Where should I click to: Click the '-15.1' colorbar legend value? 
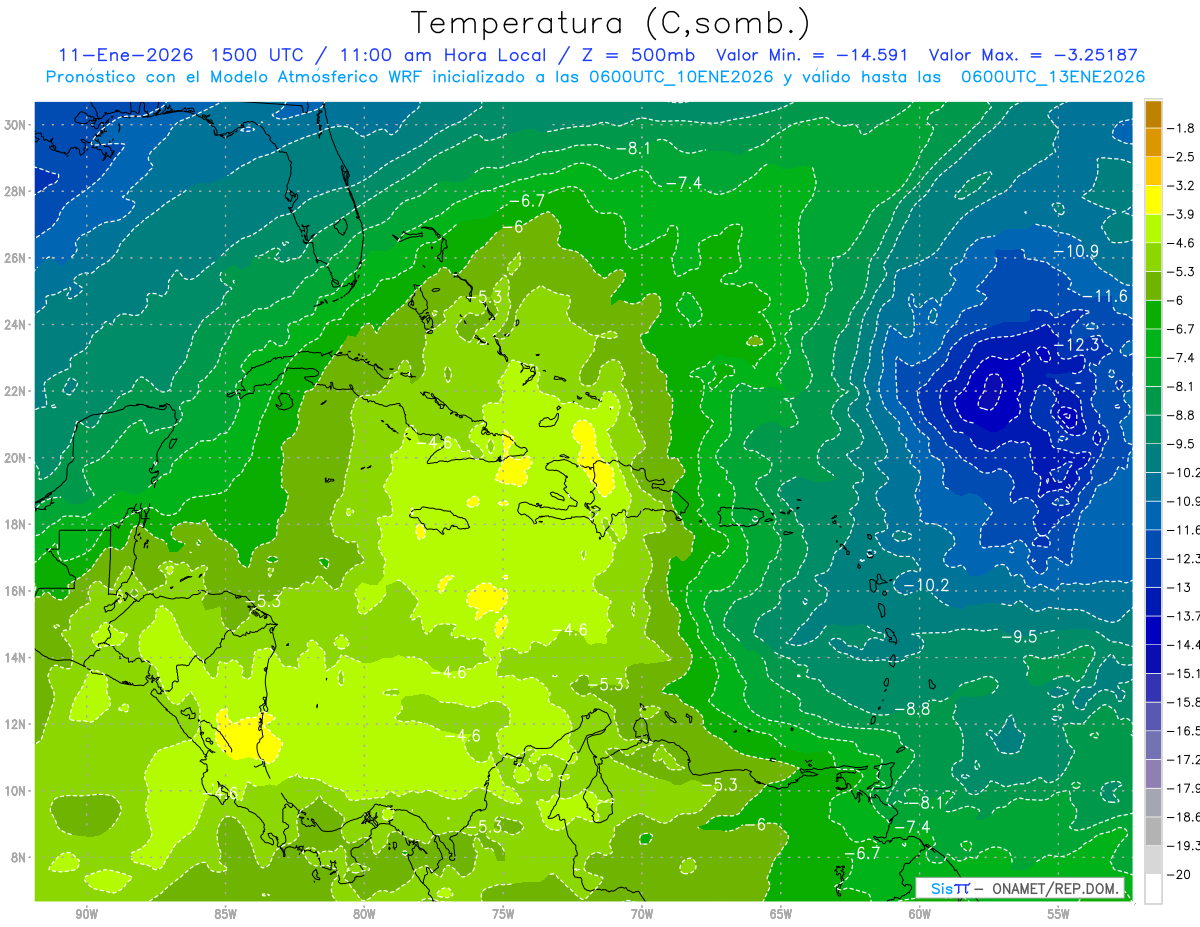coord(1183,673)
